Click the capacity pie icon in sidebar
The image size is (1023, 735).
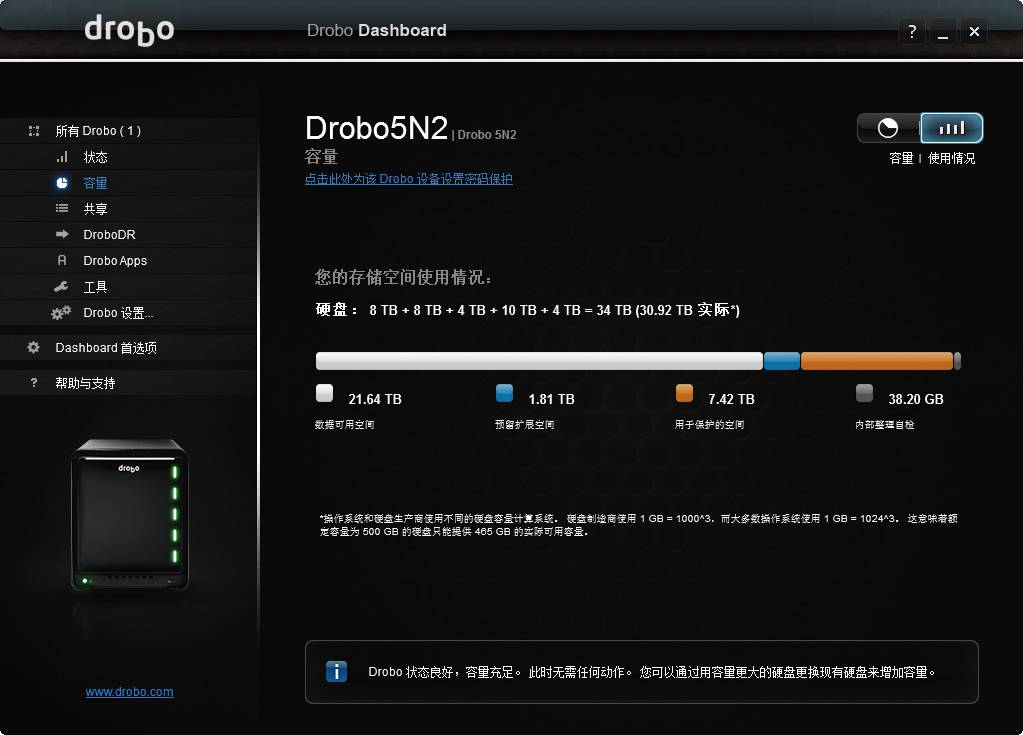(62, 183)
